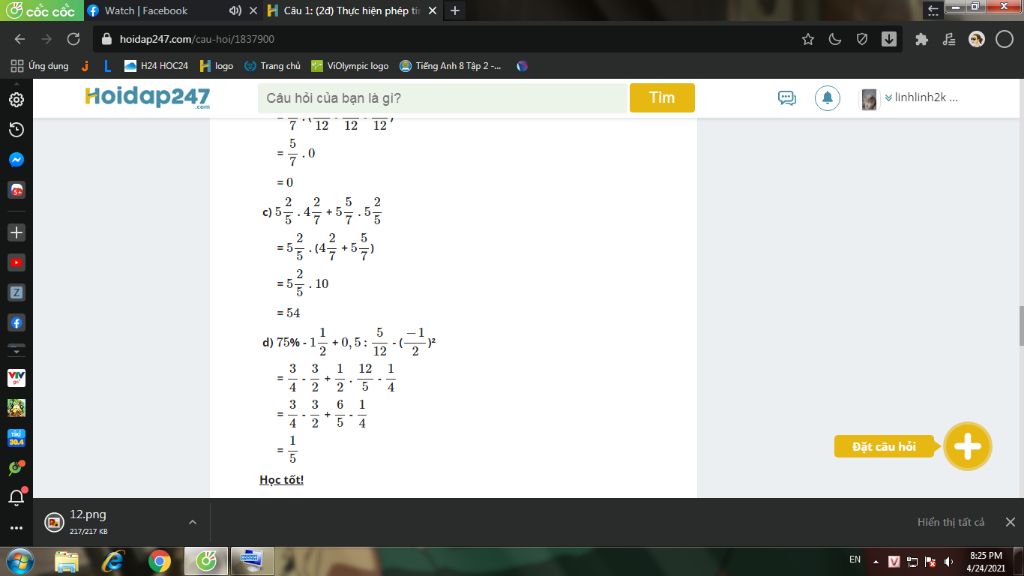Show hidden system tray icons
Screen dimensions: 1024x576
coord(876,562)
